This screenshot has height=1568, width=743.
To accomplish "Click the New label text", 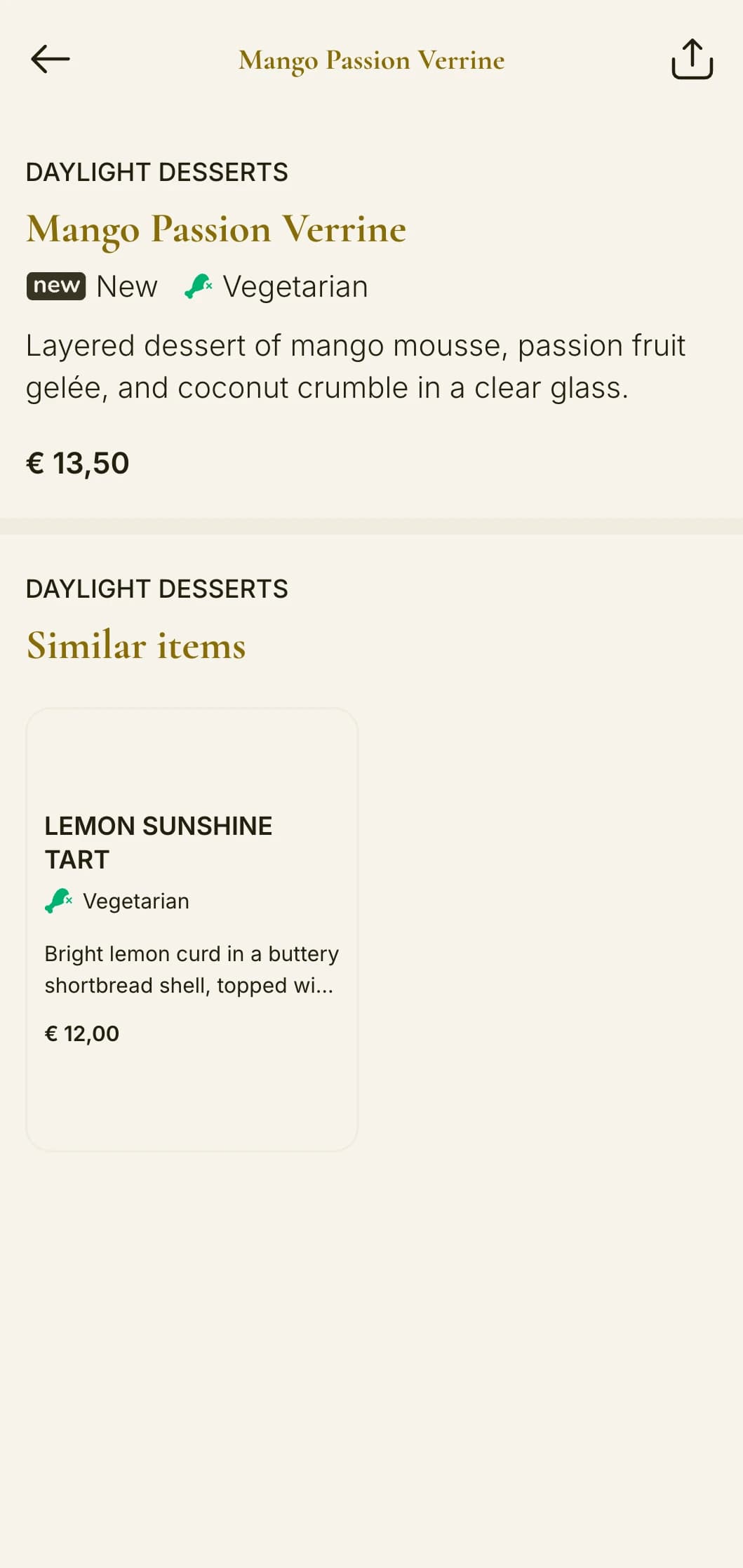I will coord(127,286).
